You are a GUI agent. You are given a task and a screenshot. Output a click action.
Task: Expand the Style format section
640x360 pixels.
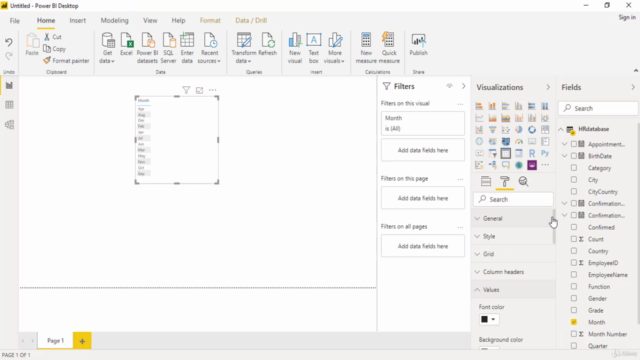click(513, 236)
